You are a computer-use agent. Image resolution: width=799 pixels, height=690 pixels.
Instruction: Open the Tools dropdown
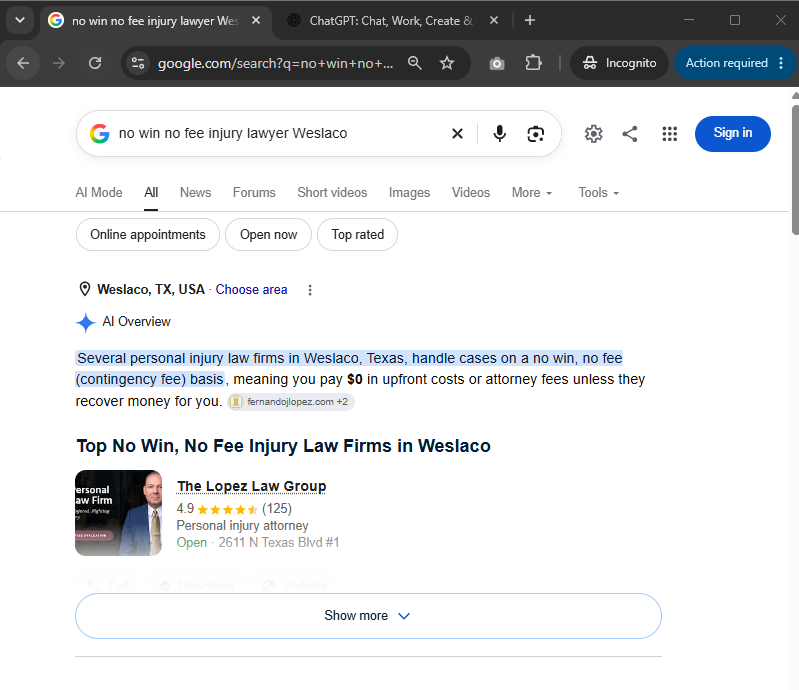point(598,193)
